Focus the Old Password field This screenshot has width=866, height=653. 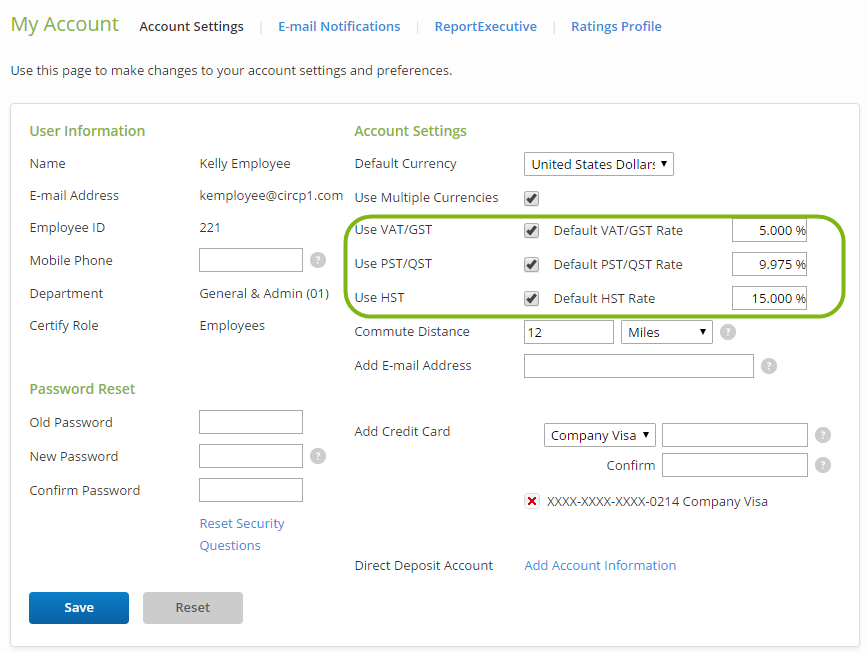[251, 422]
